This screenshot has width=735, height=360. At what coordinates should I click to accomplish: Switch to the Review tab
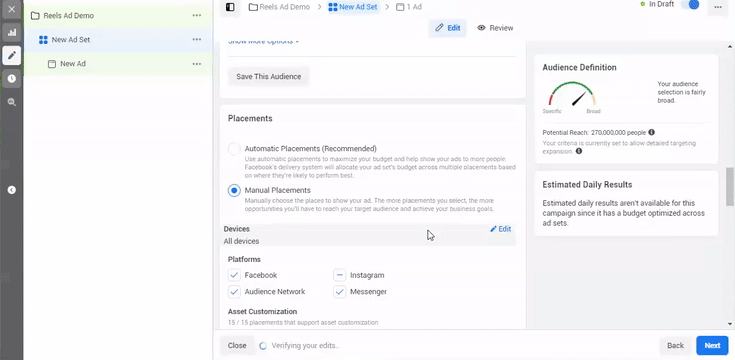point(495,28)
